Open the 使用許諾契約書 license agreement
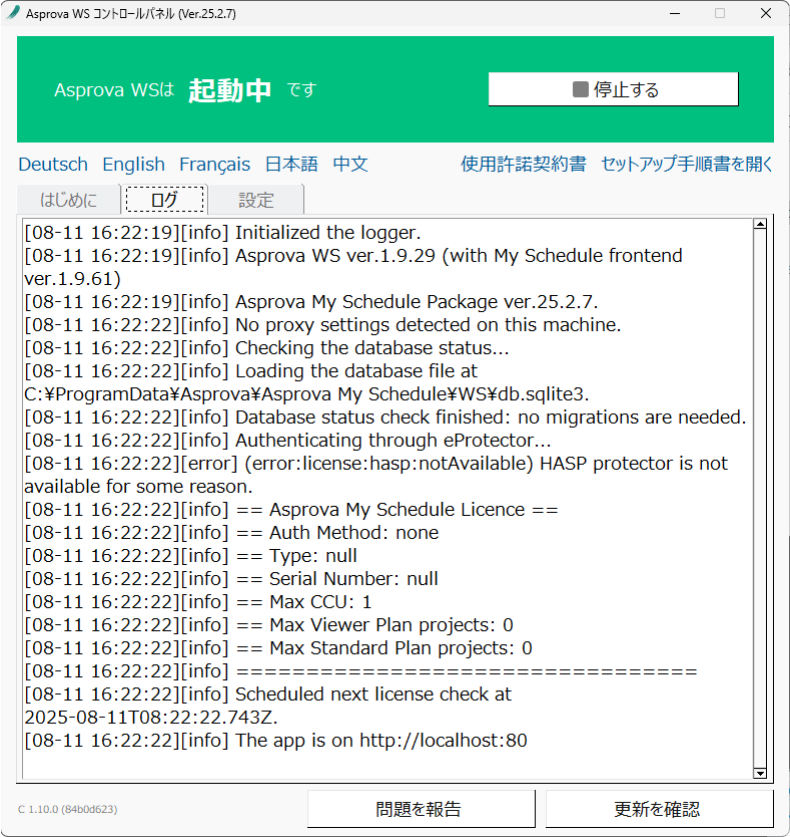The image size is (790, 837). click(524, 164)
